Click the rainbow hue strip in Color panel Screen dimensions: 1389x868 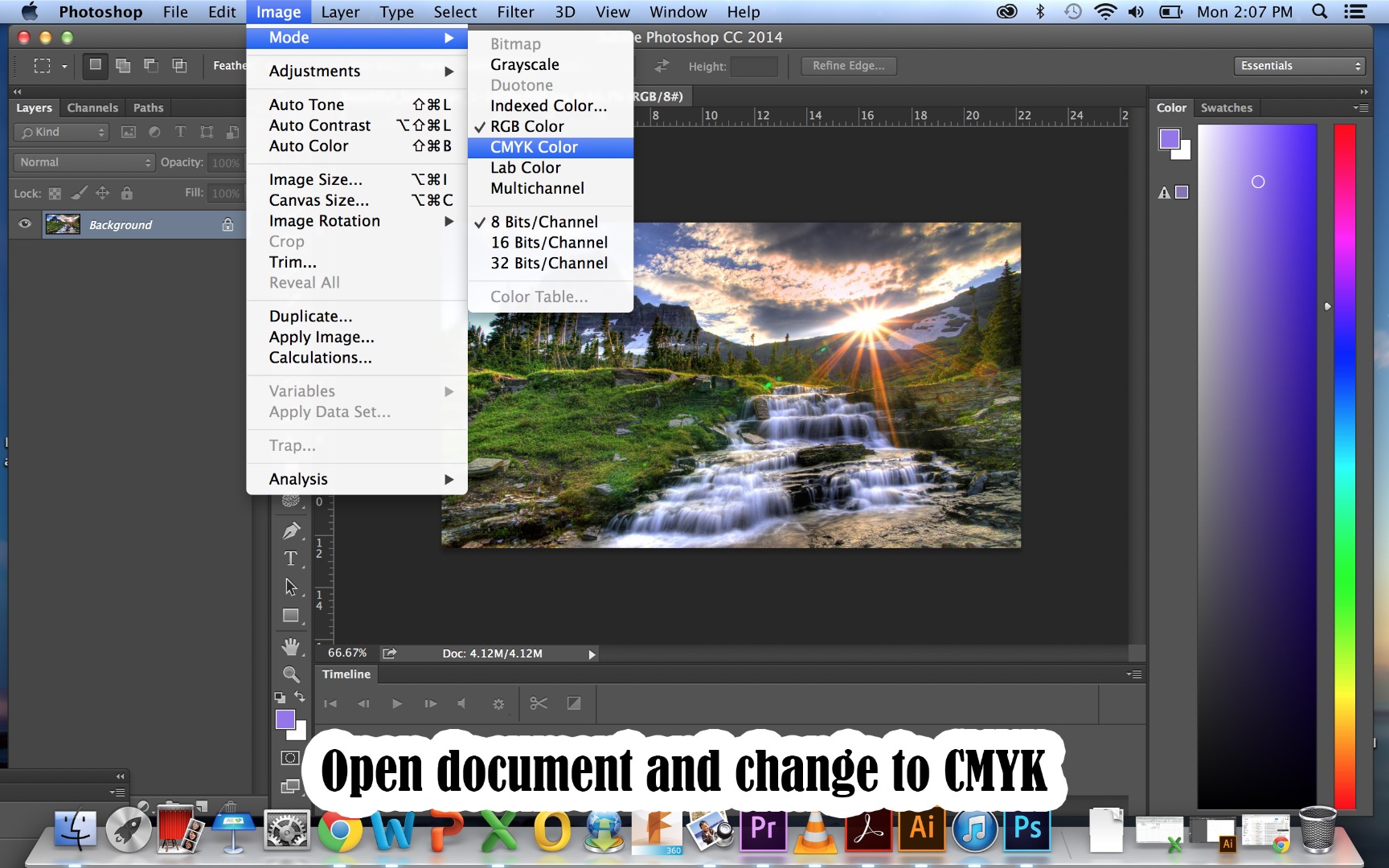(x=1345, y=466)
